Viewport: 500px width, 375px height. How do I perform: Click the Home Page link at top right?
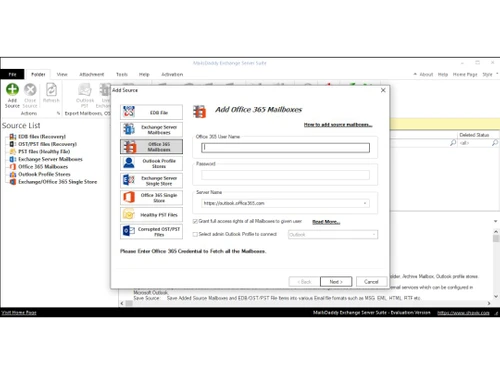click(x=465, y=74)
